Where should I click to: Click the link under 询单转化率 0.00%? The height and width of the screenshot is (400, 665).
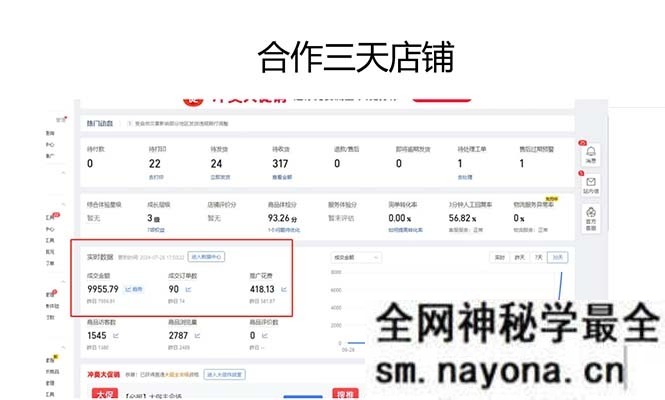(405, 230)
